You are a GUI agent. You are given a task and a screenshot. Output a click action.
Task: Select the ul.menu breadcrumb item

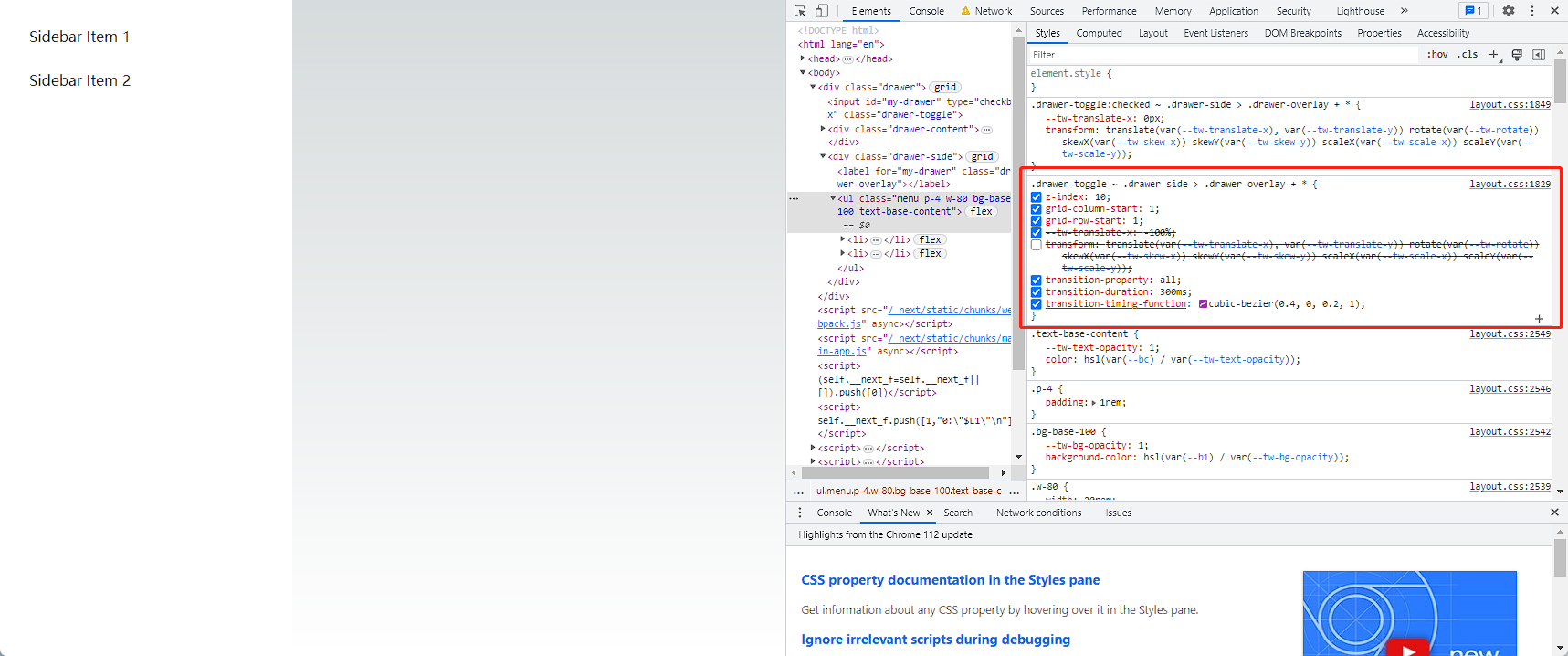908,492
